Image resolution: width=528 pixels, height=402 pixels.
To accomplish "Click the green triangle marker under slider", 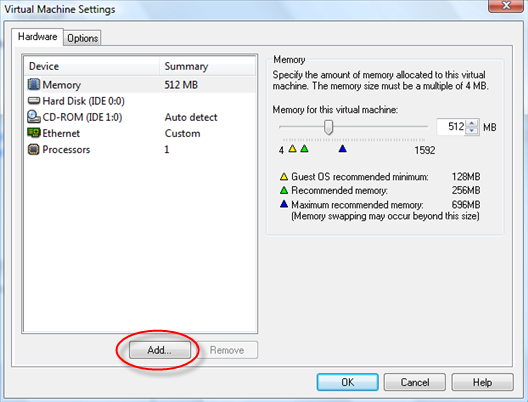I will [304, 148].
